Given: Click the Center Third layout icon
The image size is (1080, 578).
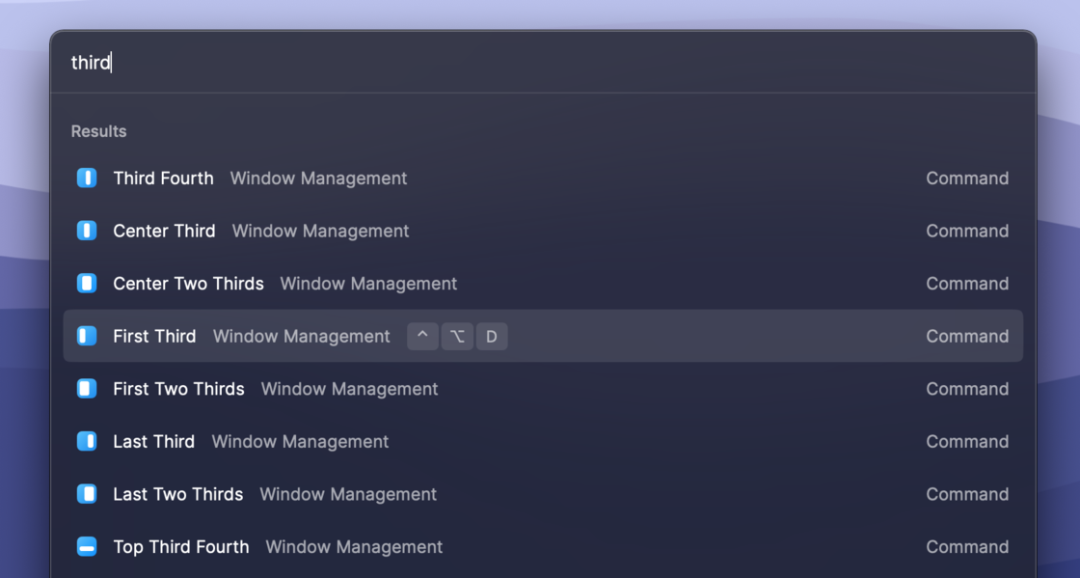Looking at the screenshot, I should click(x=87, y=231).
